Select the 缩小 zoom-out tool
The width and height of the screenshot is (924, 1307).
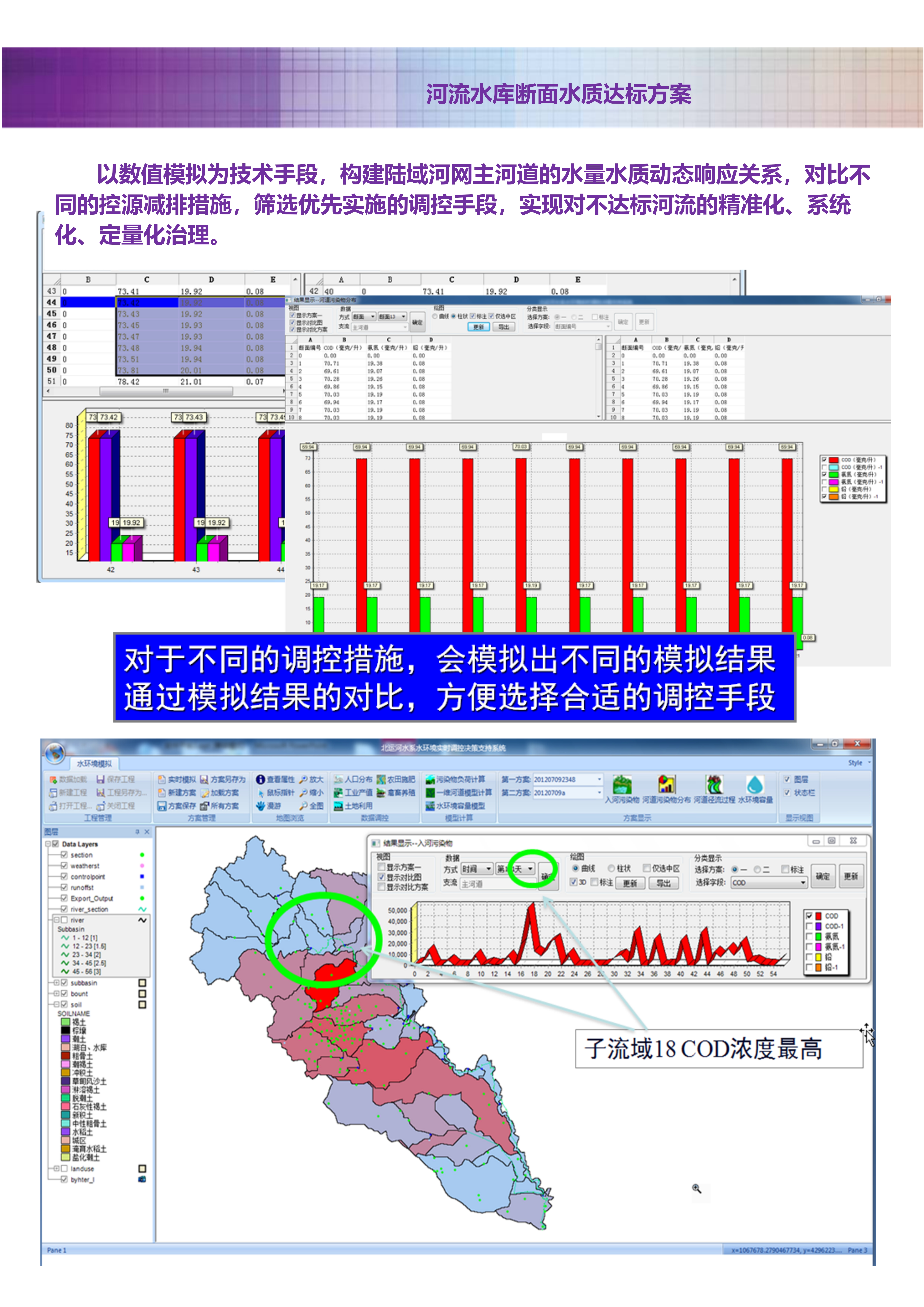point(311,793)
